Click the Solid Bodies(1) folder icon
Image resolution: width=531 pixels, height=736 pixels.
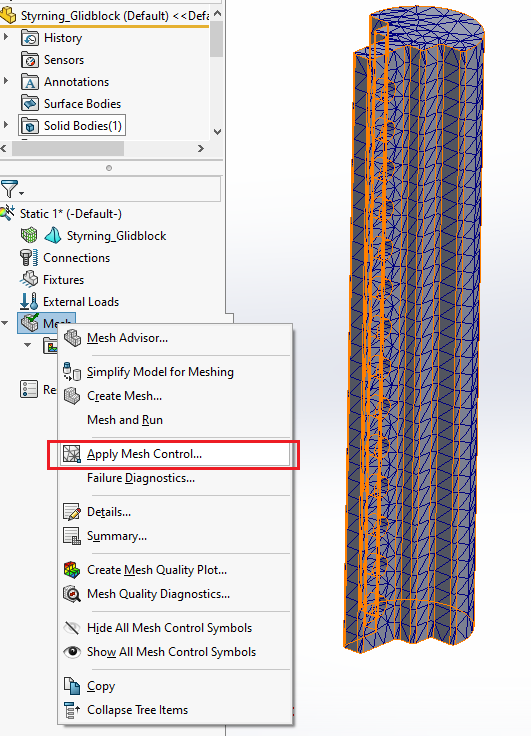(x=30, y=126)
